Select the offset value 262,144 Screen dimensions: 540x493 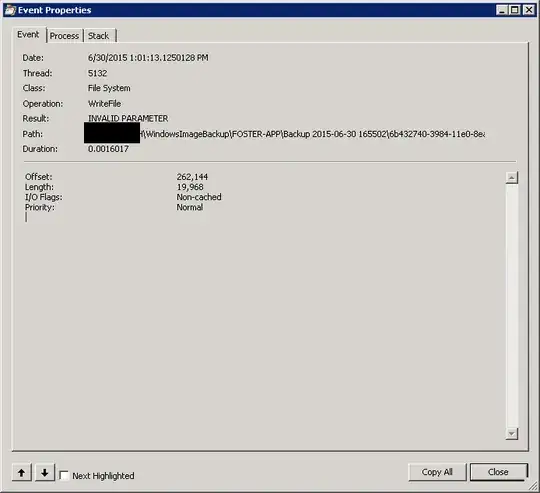pos(192,177)
